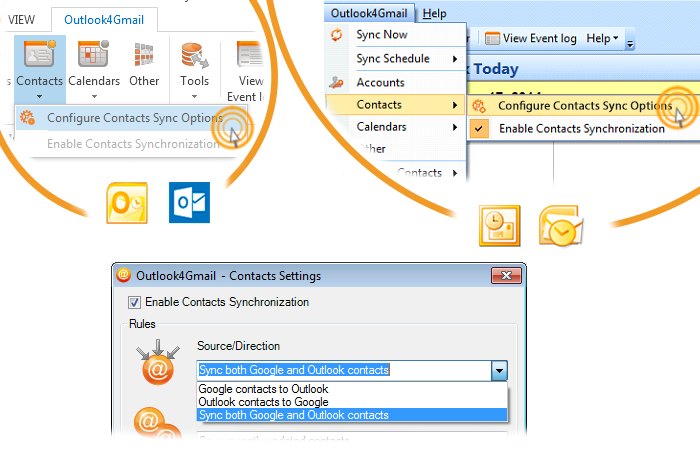Click the Source/Direction arrows icon
This screenshot has height=450, width=700.
tap(158, 362)
